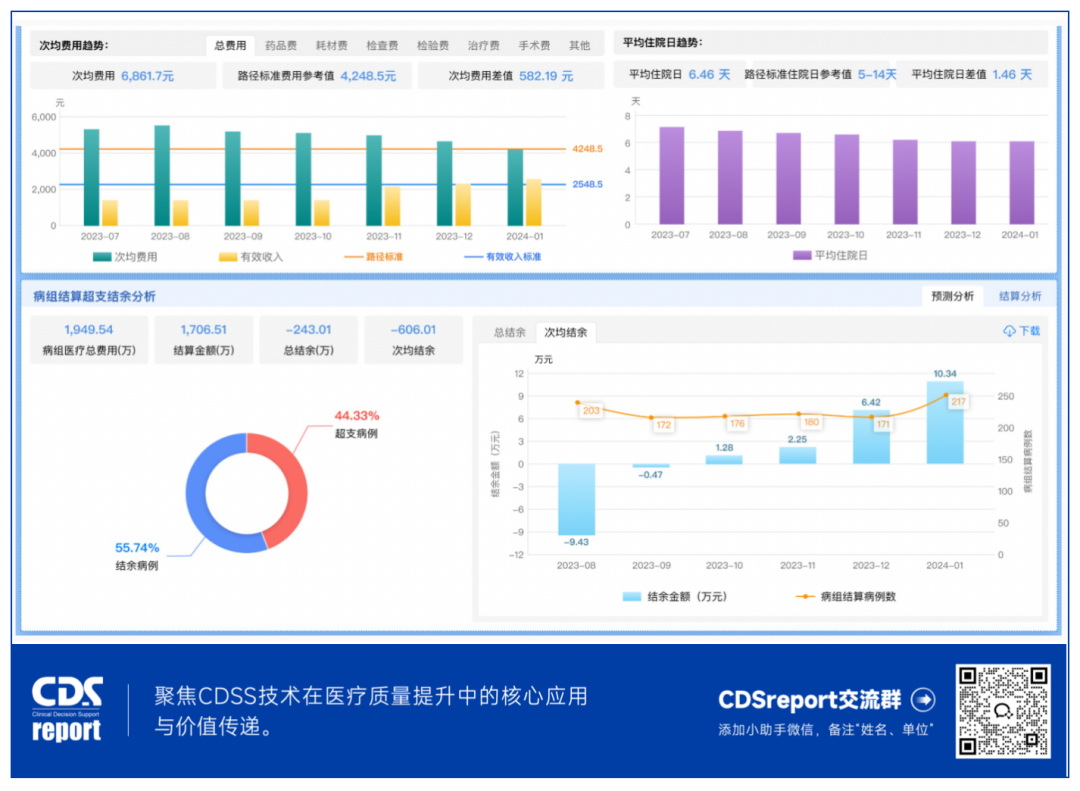Image resolution: width=1080 pixels, height=791 pixels.
Task: Toggle the 有效收入 legend swatch
Action: 228,257
